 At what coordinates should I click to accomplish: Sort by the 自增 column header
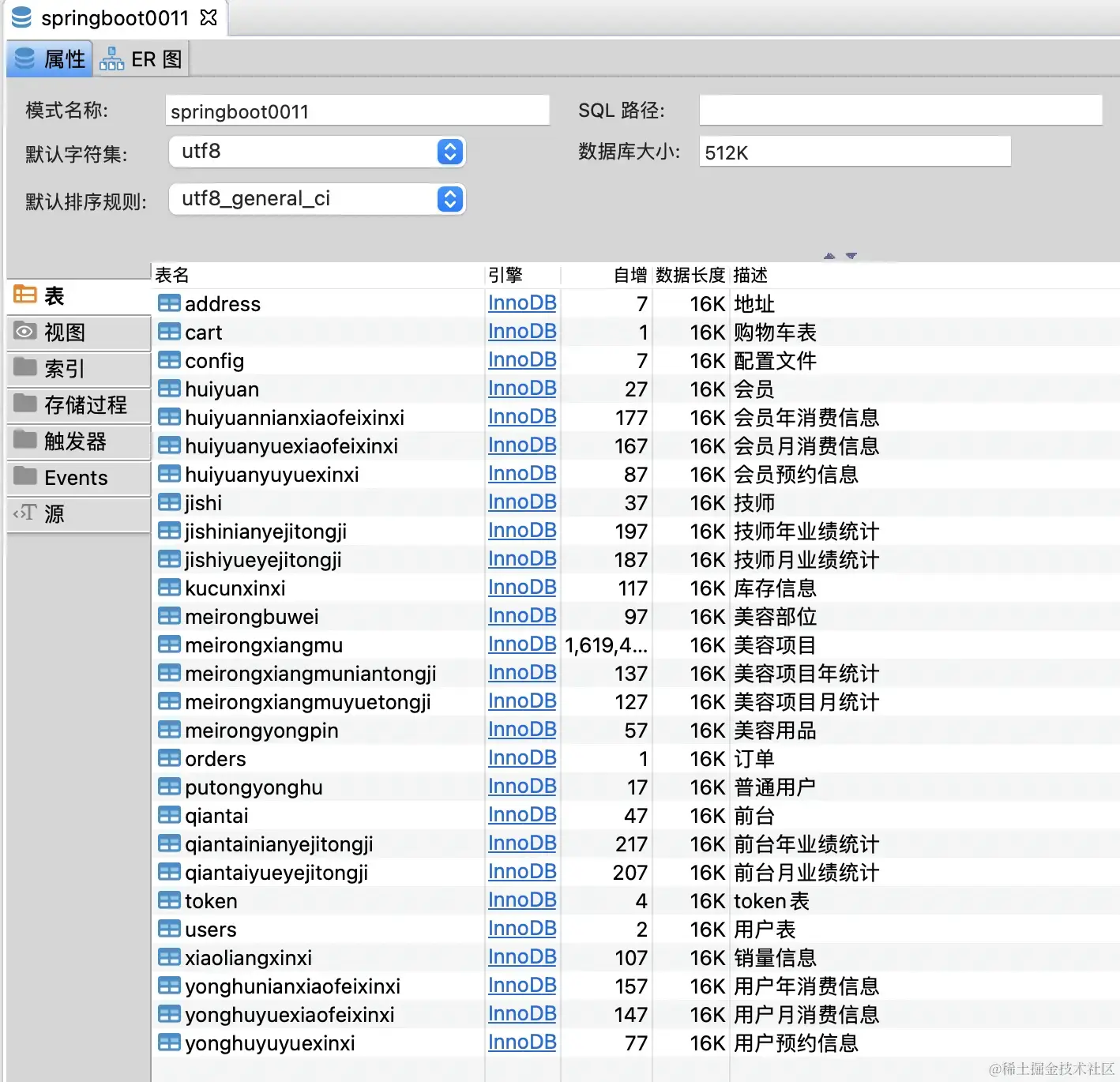pyautogui.click(x=606, y=275)
